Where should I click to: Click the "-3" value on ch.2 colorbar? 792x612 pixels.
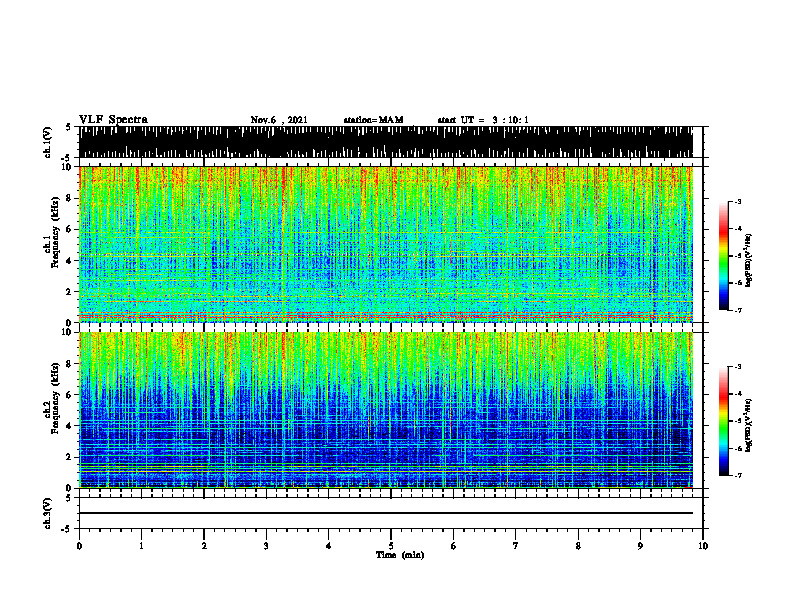coord(738,367)
